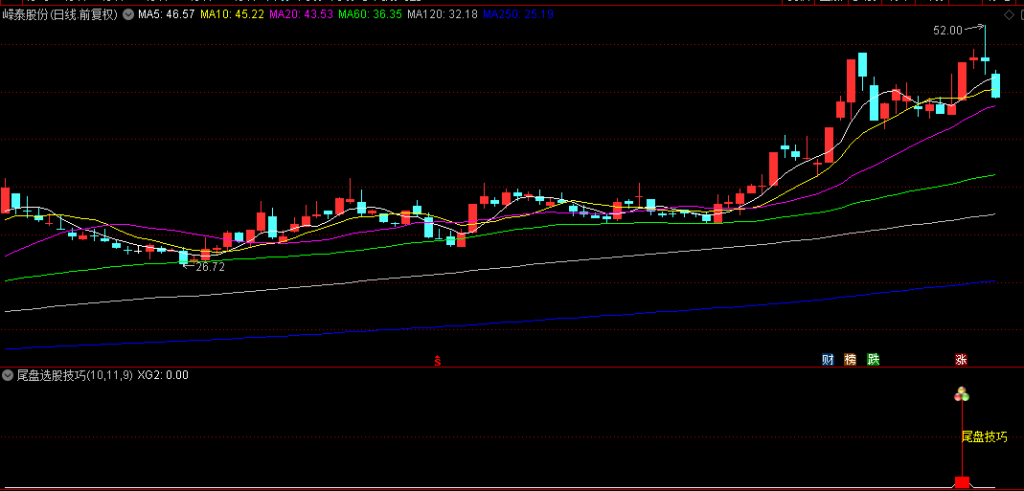1024x491 pixels.
Task: Select the MA120 average label
Action: [x=442, y=15]
